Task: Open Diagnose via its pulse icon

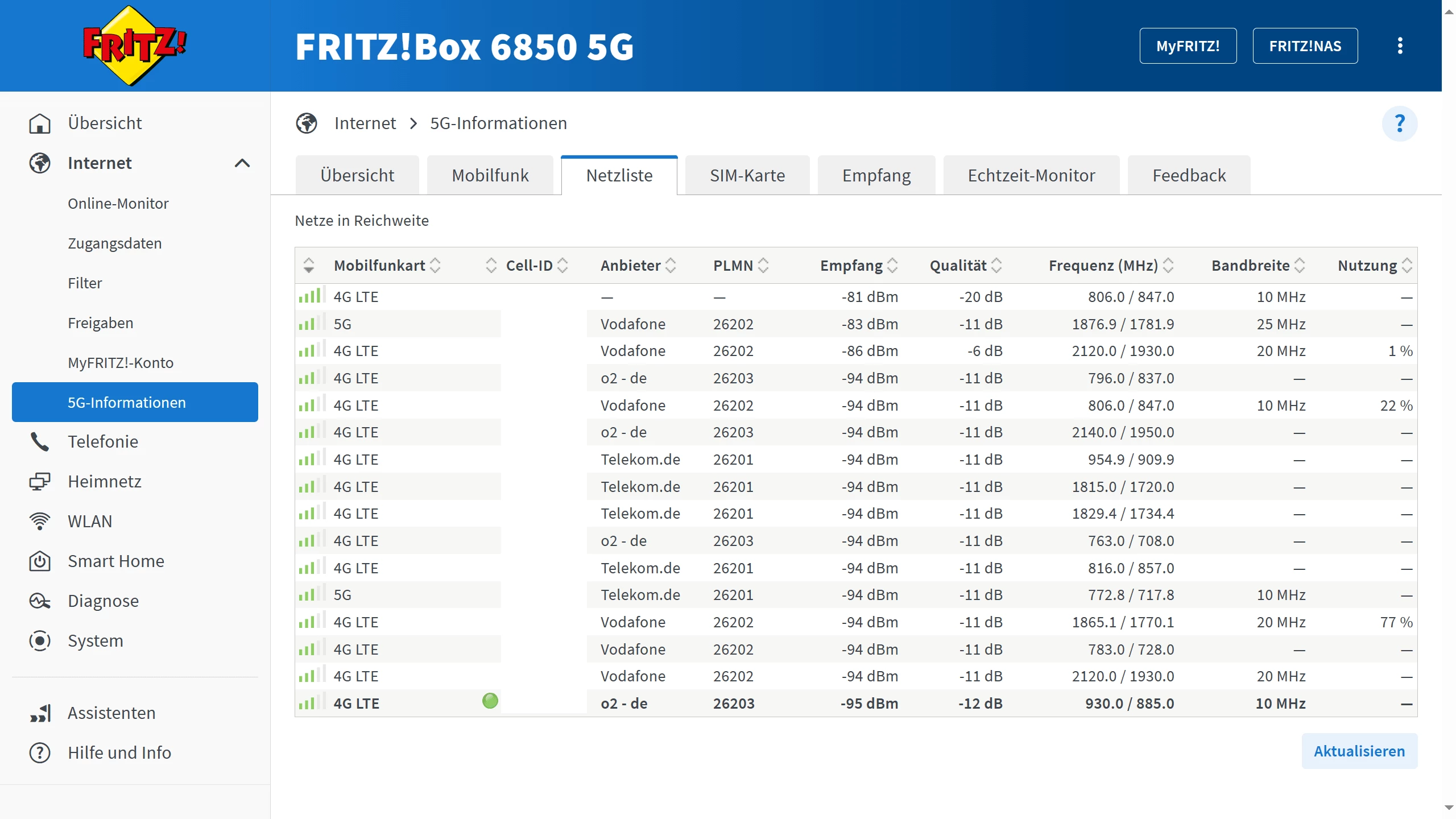Action: 40,601
